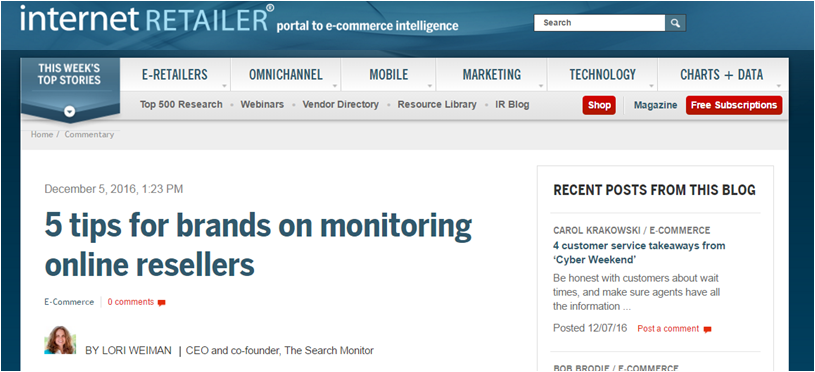Click the Free Subscriptions button
Image resolution: width=815 pixels, height=372 pixels.
click(733, 105)
